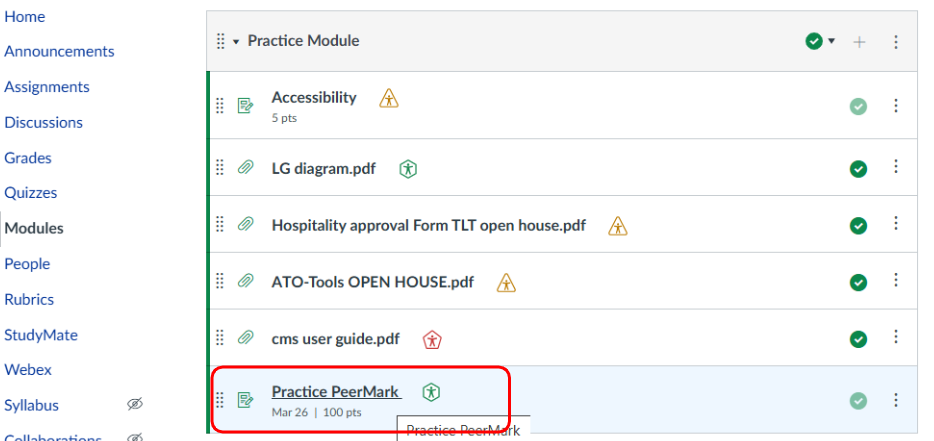The height and width of the screenshot is (441, 934).
Task: Go to Grades in course navigation
Action: click(28, 158)
